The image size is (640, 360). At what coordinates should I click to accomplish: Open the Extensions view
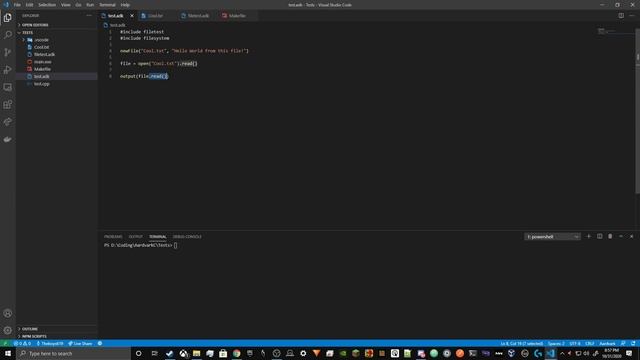pyautogui.click(x=7, y=104)
